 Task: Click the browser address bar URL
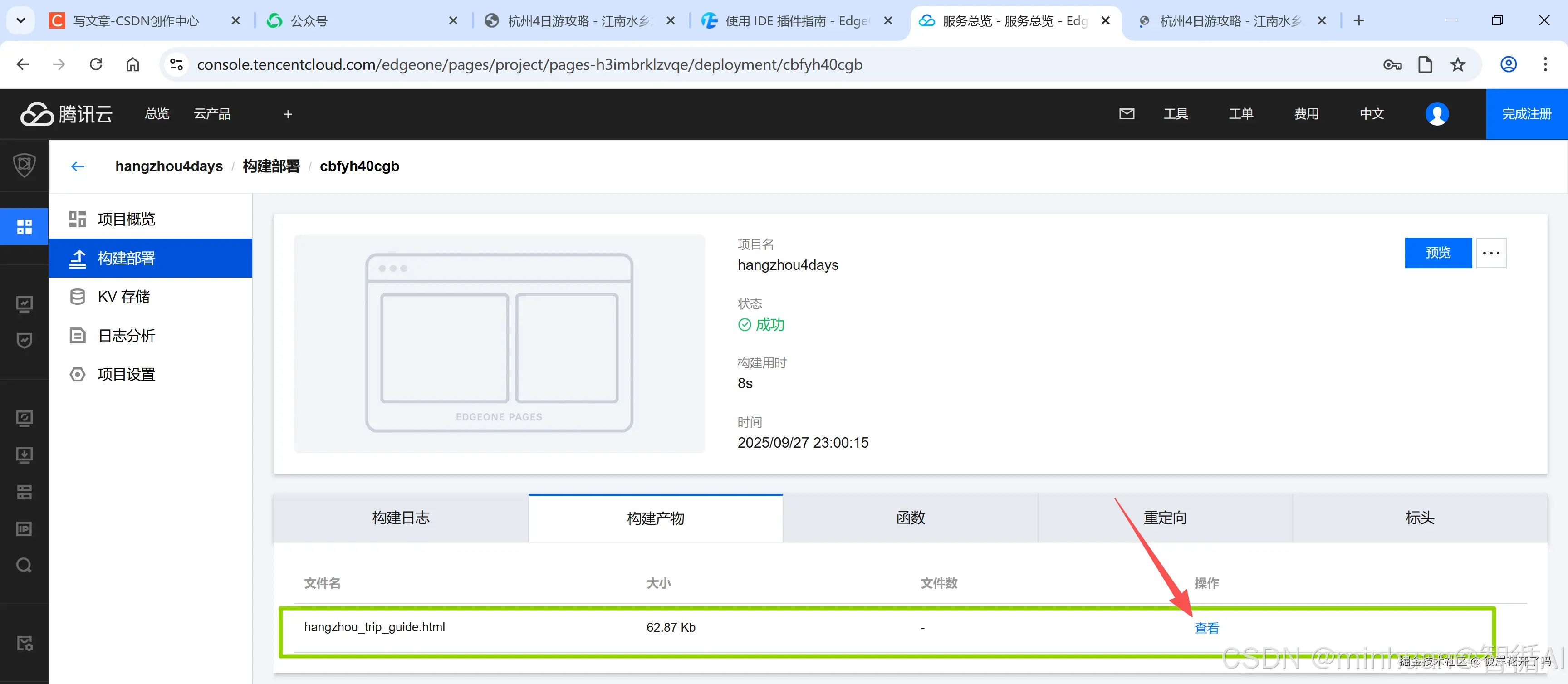529,64
